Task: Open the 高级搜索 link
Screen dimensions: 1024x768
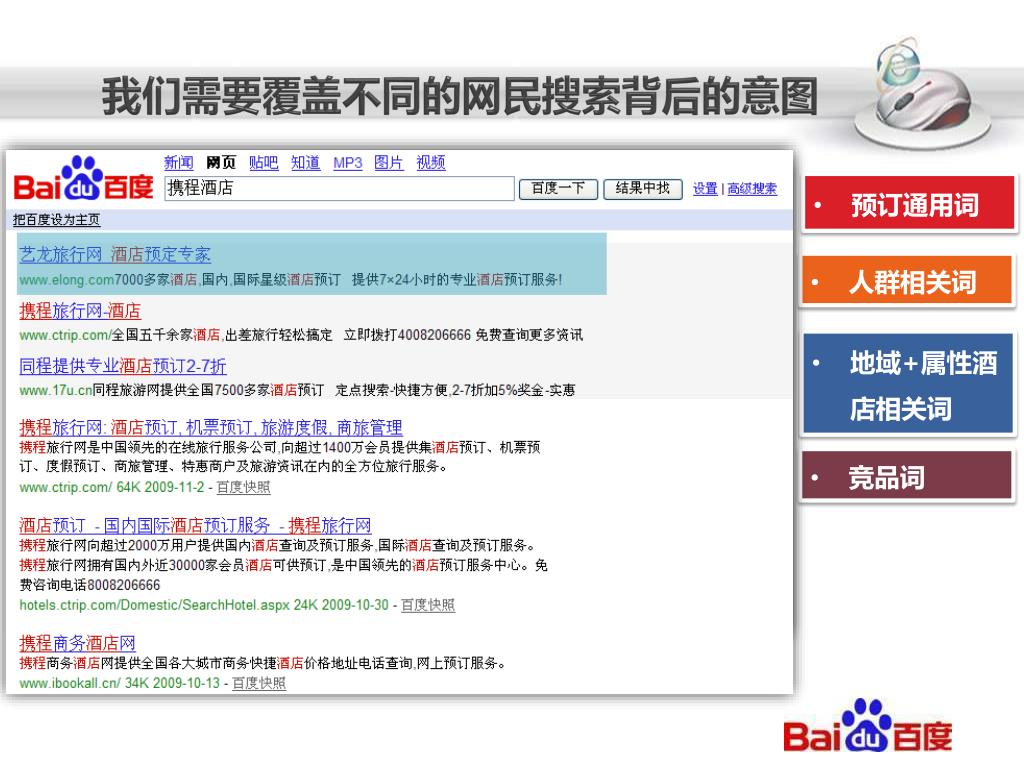Action: click(752, 189)
